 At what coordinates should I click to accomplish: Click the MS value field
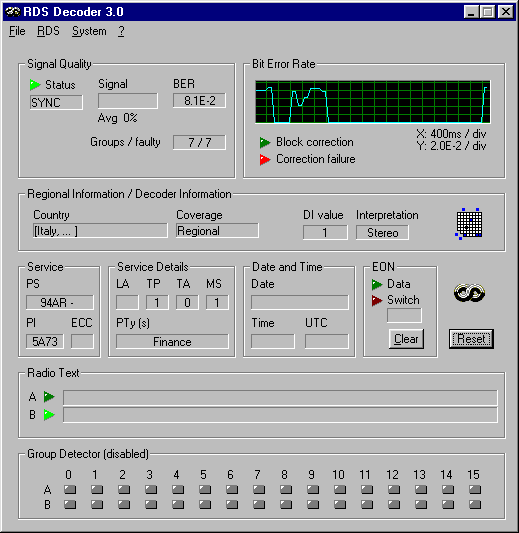[217, 302]
